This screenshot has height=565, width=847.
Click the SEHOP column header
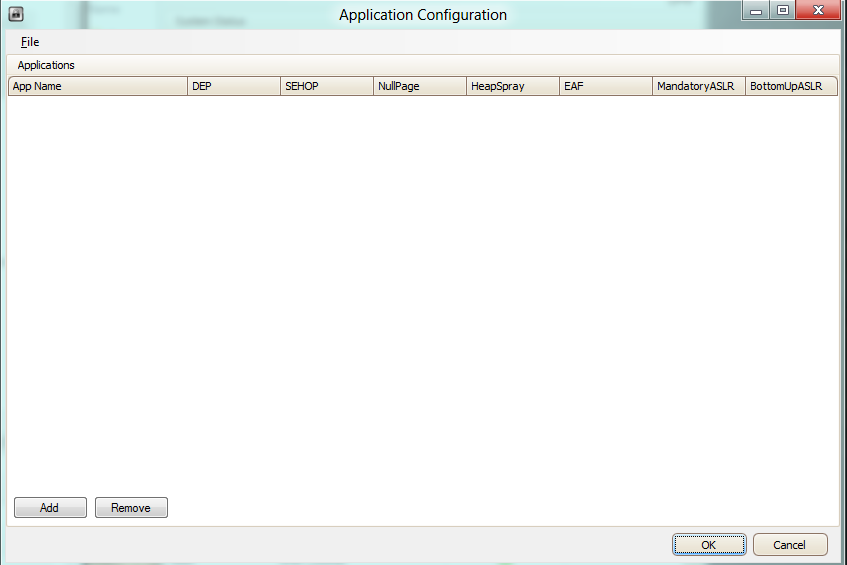click(x=327, y=86)
